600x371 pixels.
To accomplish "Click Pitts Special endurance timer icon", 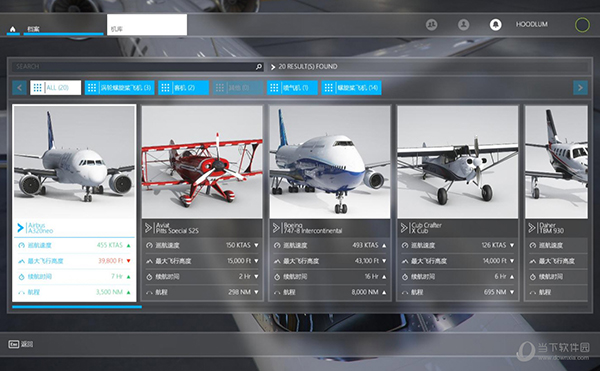I will click(x=149, y=277).
